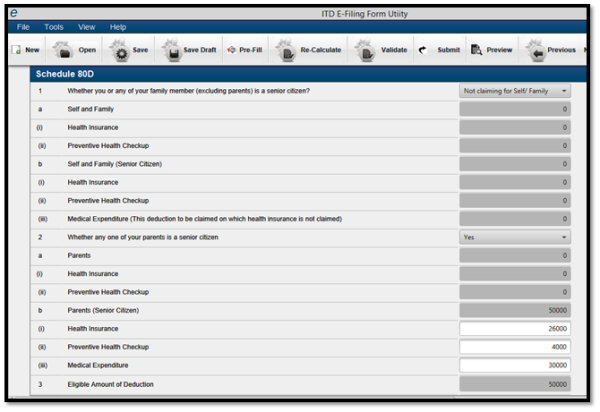Open the Help menu
600x412 pixels.
[x=118, y=26]
